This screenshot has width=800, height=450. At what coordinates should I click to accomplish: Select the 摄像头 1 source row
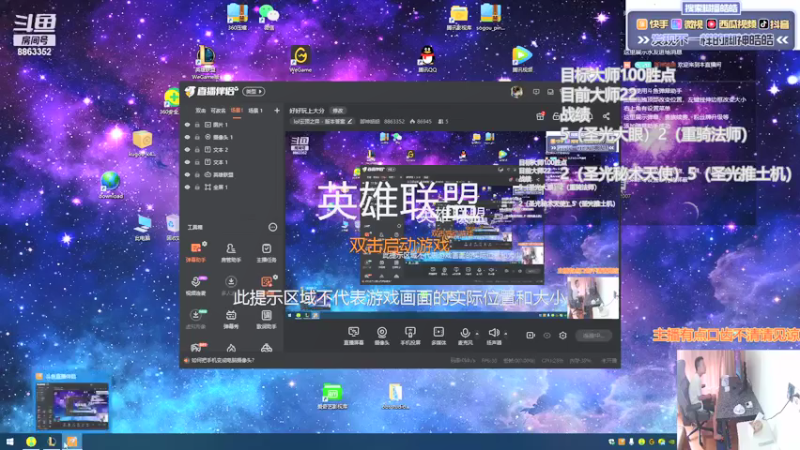click(232, 137)
